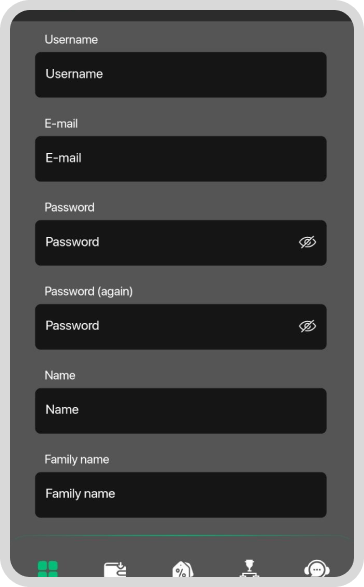The width and height of the screenshot is (364, 587).
Task: Click the E-mail label text
Action: tap(61, 124)
